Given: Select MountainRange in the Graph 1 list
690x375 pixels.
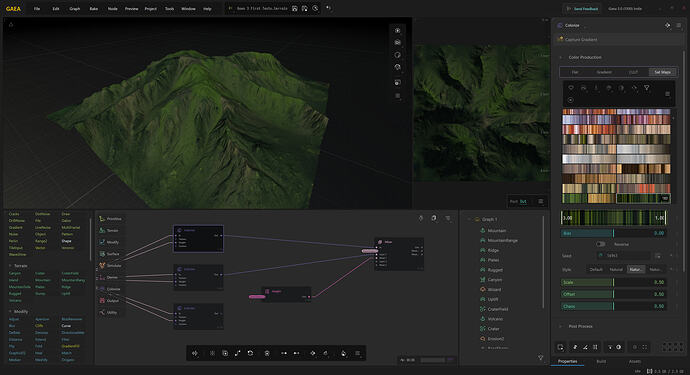Looking at the screenshot, I should (502, 240).
